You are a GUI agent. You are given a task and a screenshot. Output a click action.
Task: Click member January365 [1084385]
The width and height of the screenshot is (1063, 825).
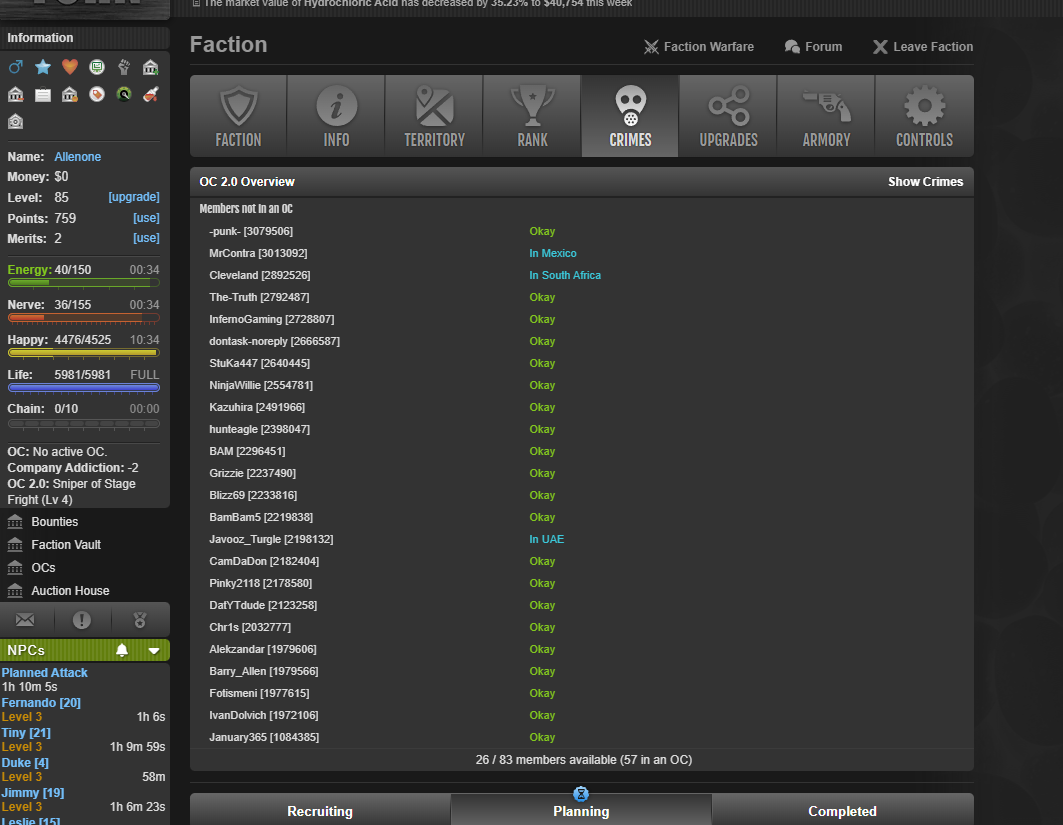click(264, 737)
